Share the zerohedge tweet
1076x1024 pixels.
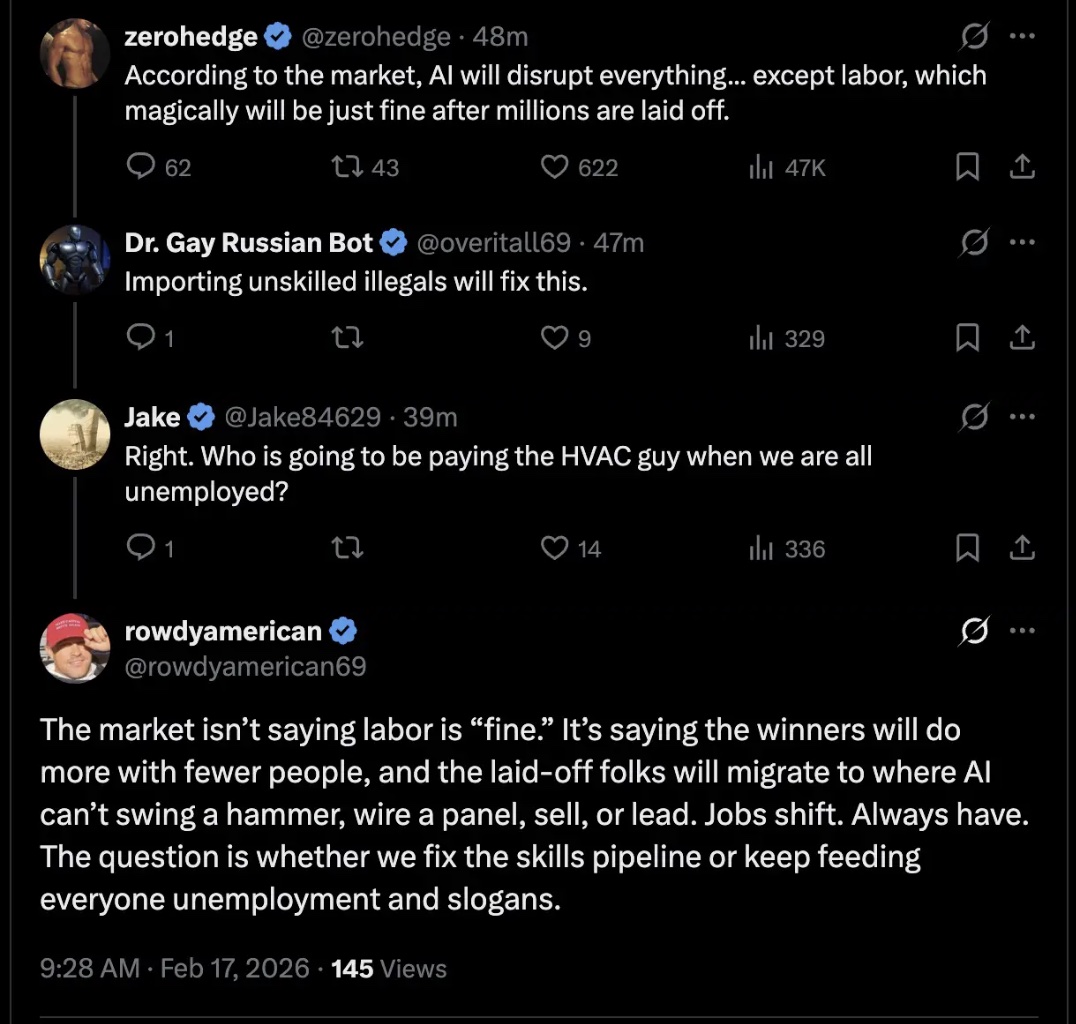pyautogui.click(x=1021, y=167)
